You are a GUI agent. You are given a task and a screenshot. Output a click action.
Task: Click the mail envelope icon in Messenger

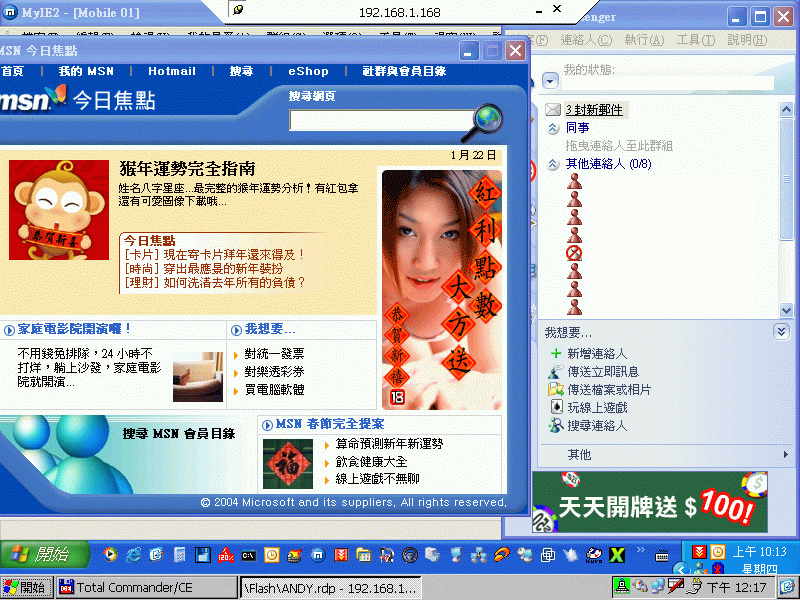553,109
